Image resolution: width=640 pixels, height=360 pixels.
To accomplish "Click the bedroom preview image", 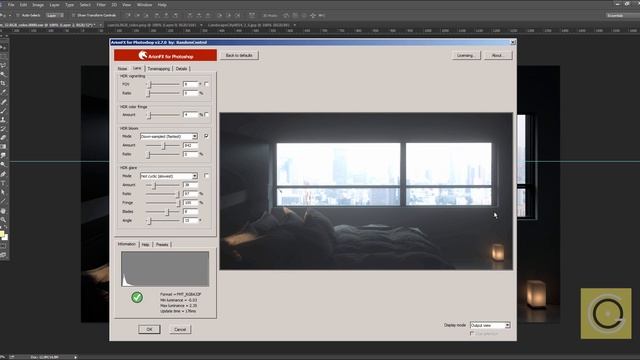I will pos(366,191).
